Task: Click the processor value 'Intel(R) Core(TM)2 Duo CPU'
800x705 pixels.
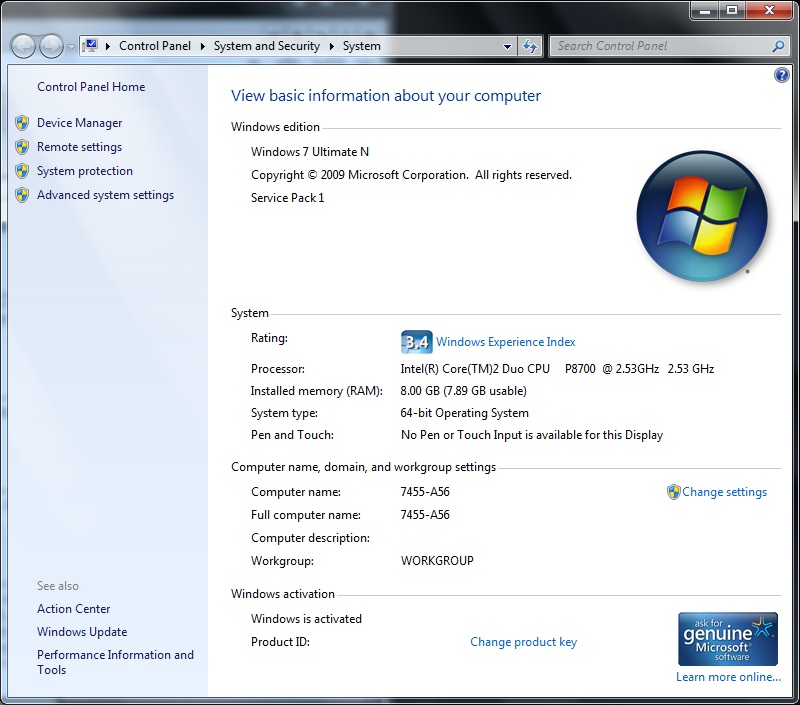Action: (475, 369)
